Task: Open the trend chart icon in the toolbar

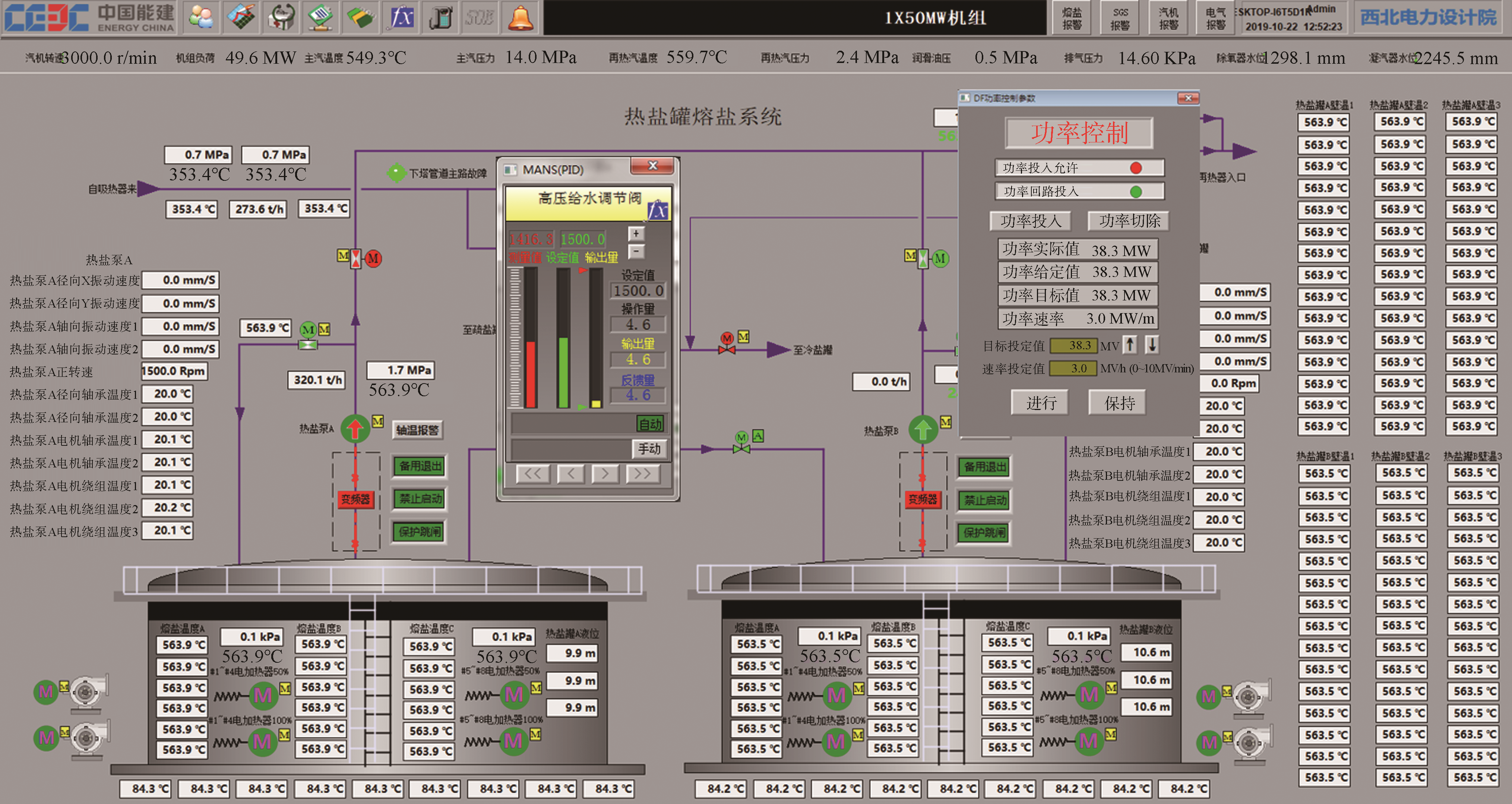Action: [x=241, y=18]
